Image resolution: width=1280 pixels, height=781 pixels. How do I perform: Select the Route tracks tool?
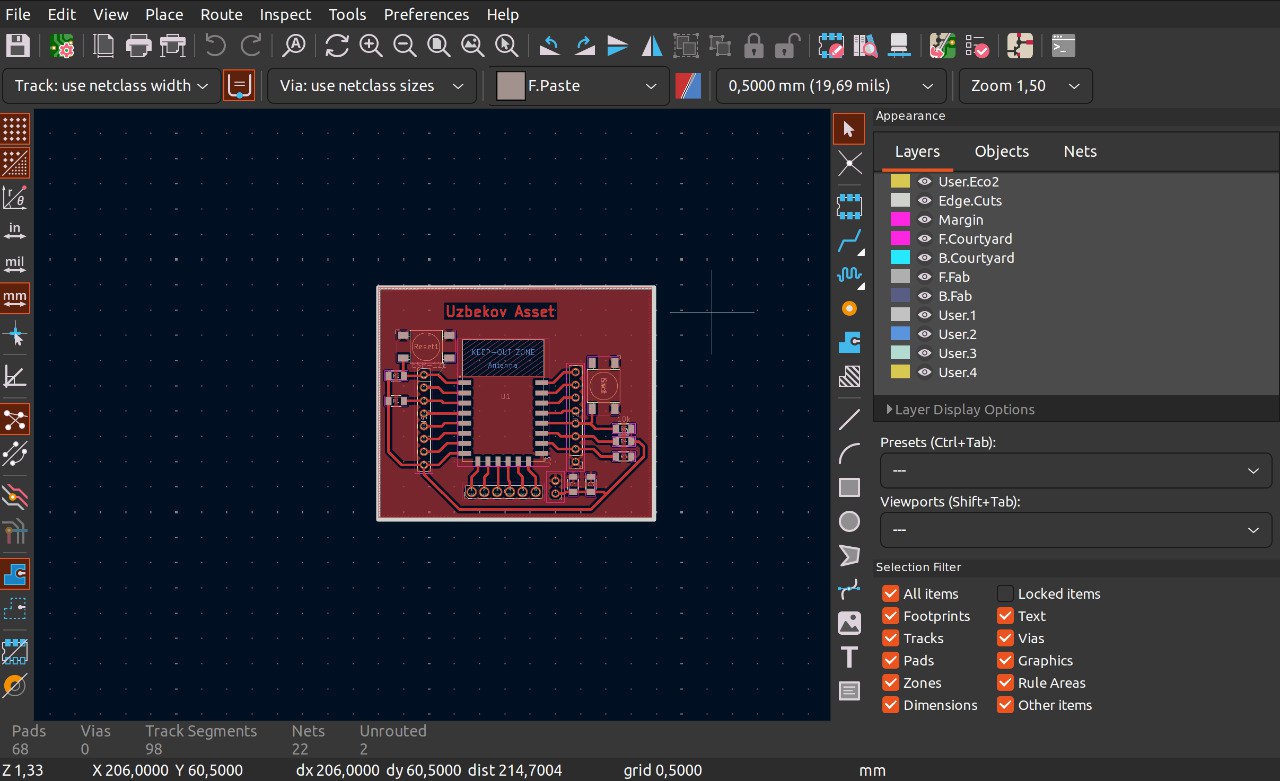click(849, 241)
